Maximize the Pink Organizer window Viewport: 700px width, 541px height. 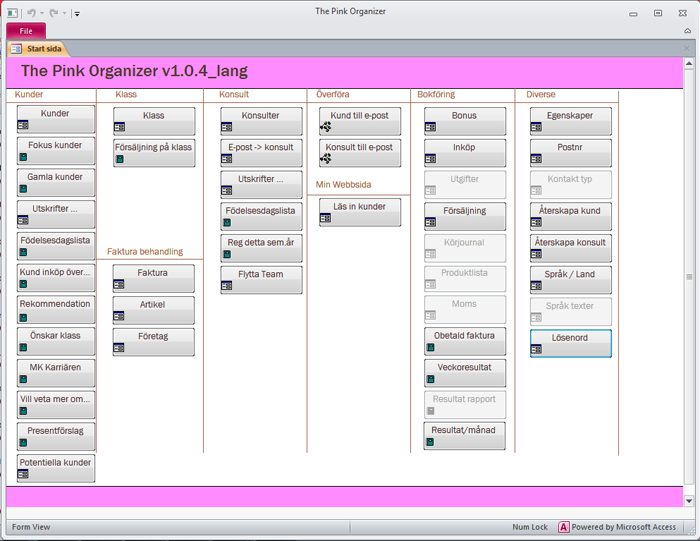coord(658,13)
